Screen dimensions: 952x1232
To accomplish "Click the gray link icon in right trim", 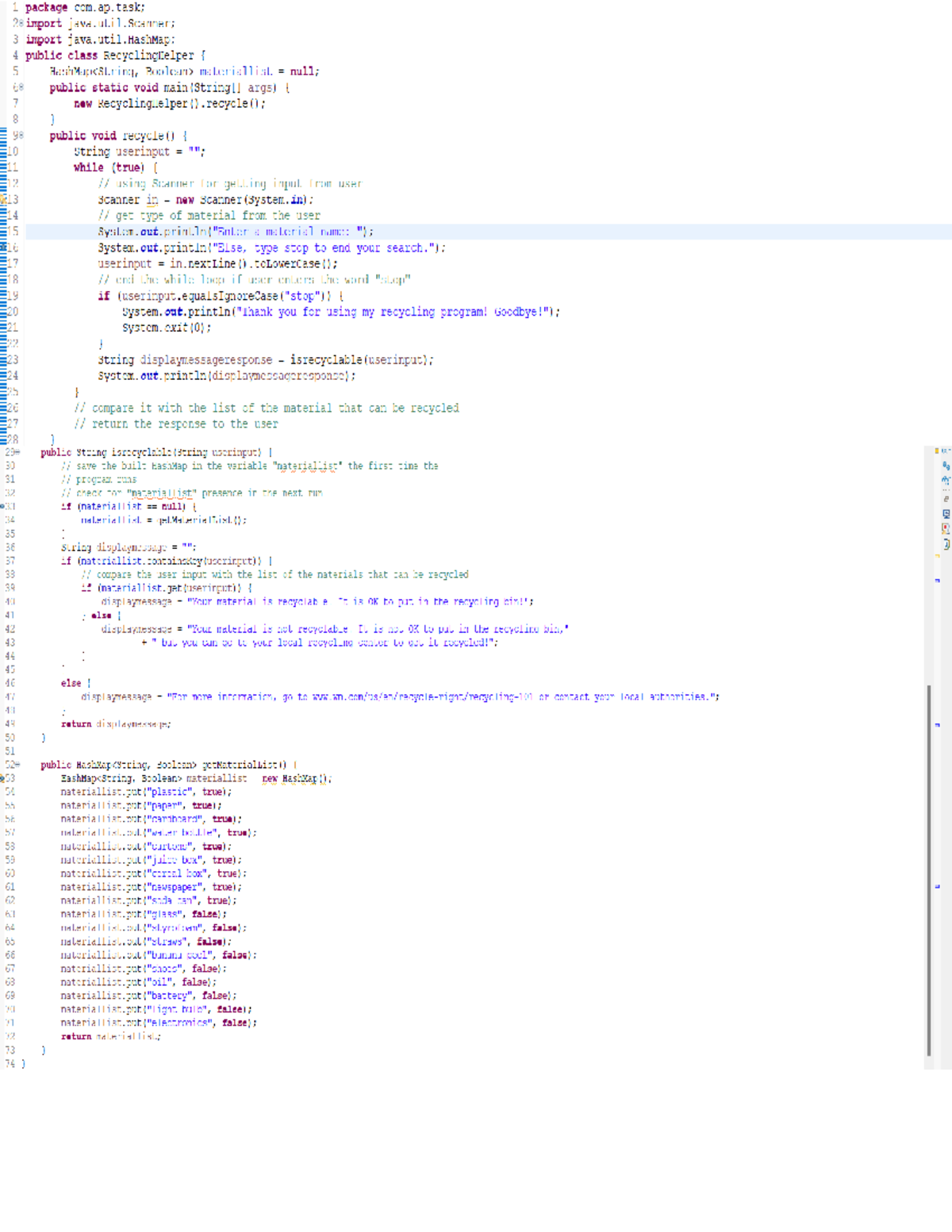I will pyautogui.click(x=945, y=497).
